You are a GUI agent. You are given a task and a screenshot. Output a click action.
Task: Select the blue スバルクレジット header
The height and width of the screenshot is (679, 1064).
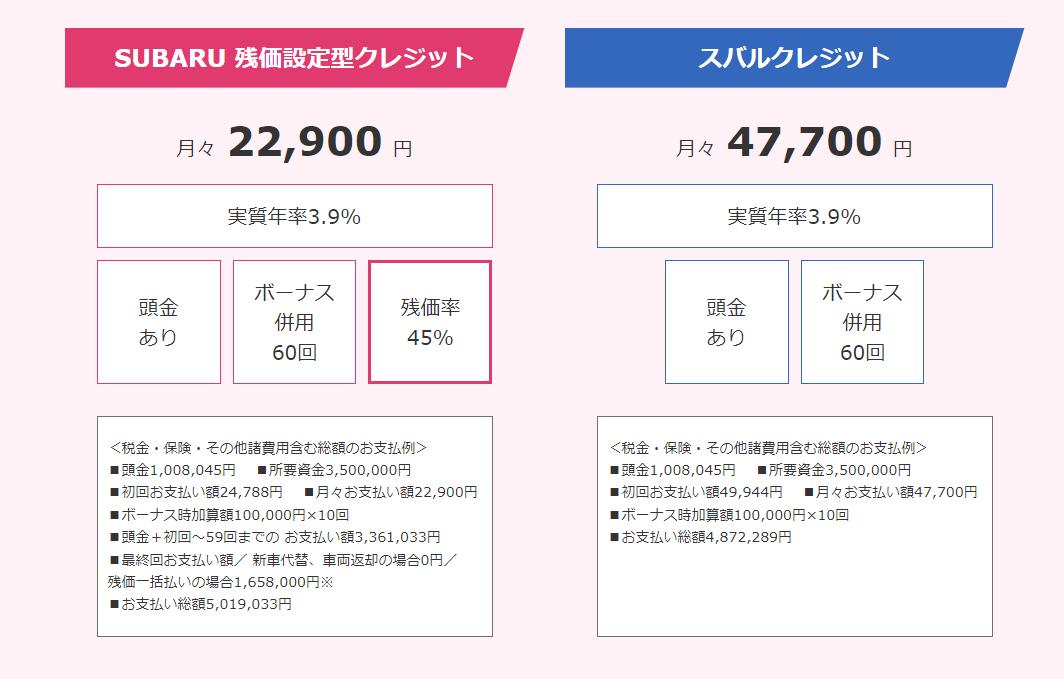click(794, 58)
